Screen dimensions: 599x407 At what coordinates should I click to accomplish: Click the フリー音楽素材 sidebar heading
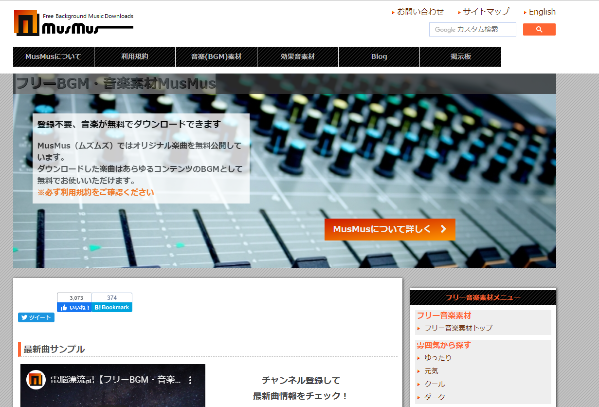(444, 316)
